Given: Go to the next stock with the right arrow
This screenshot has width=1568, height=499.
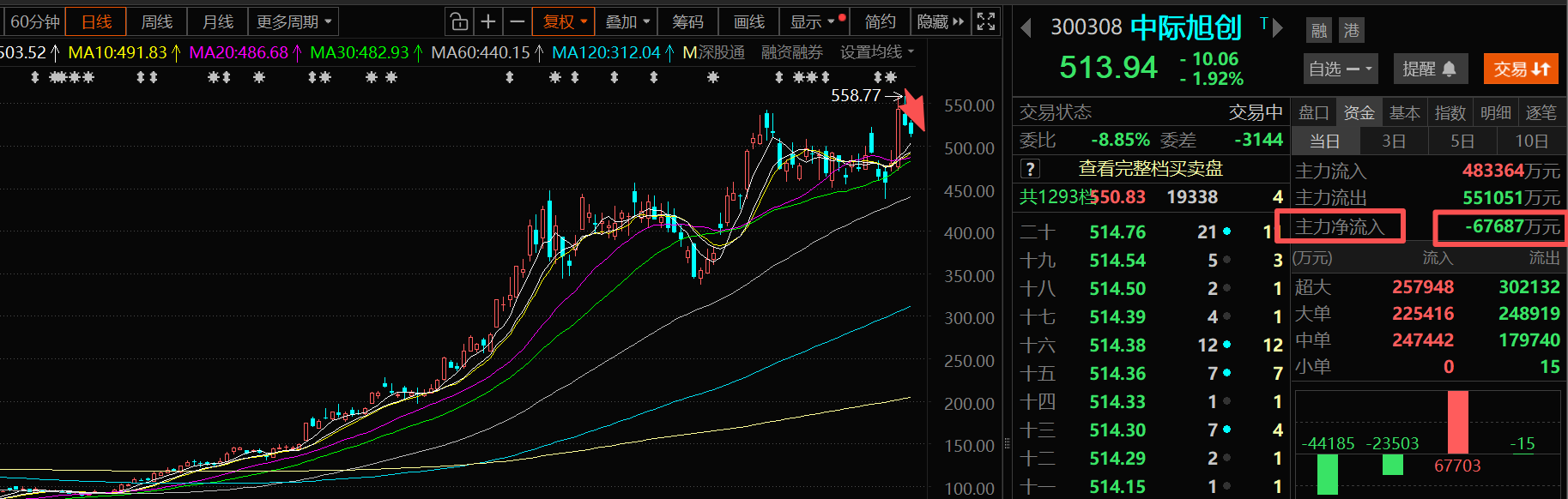Looking at the screenshot, I should 1278,28.
